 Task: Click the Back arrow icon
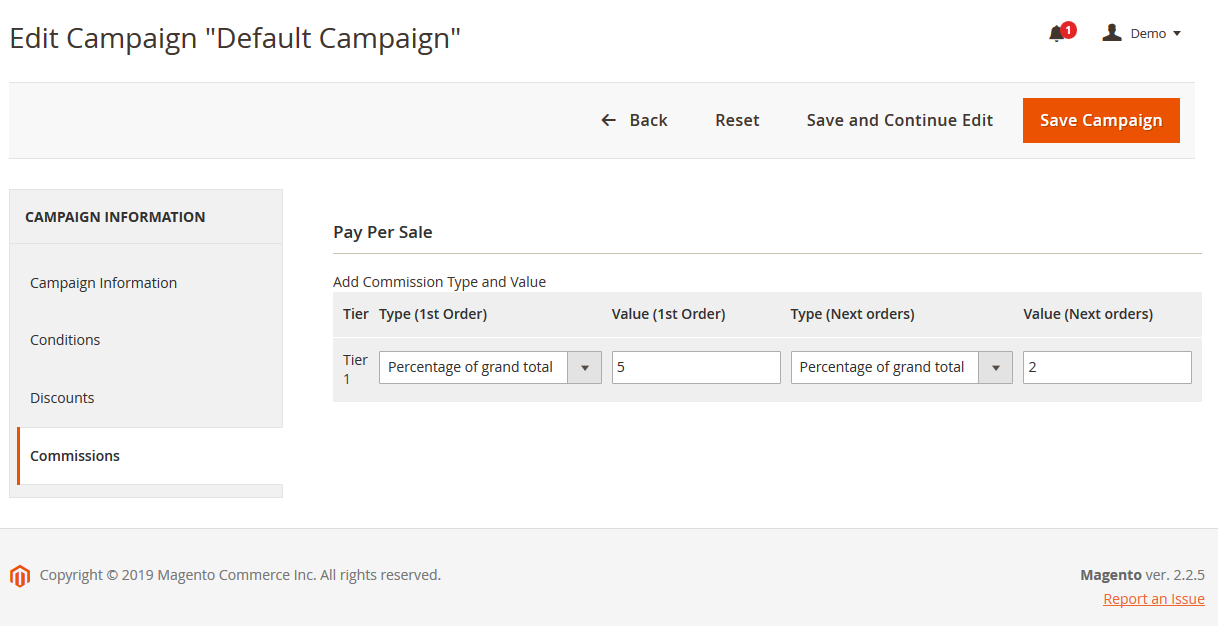[x=608, y=120]
